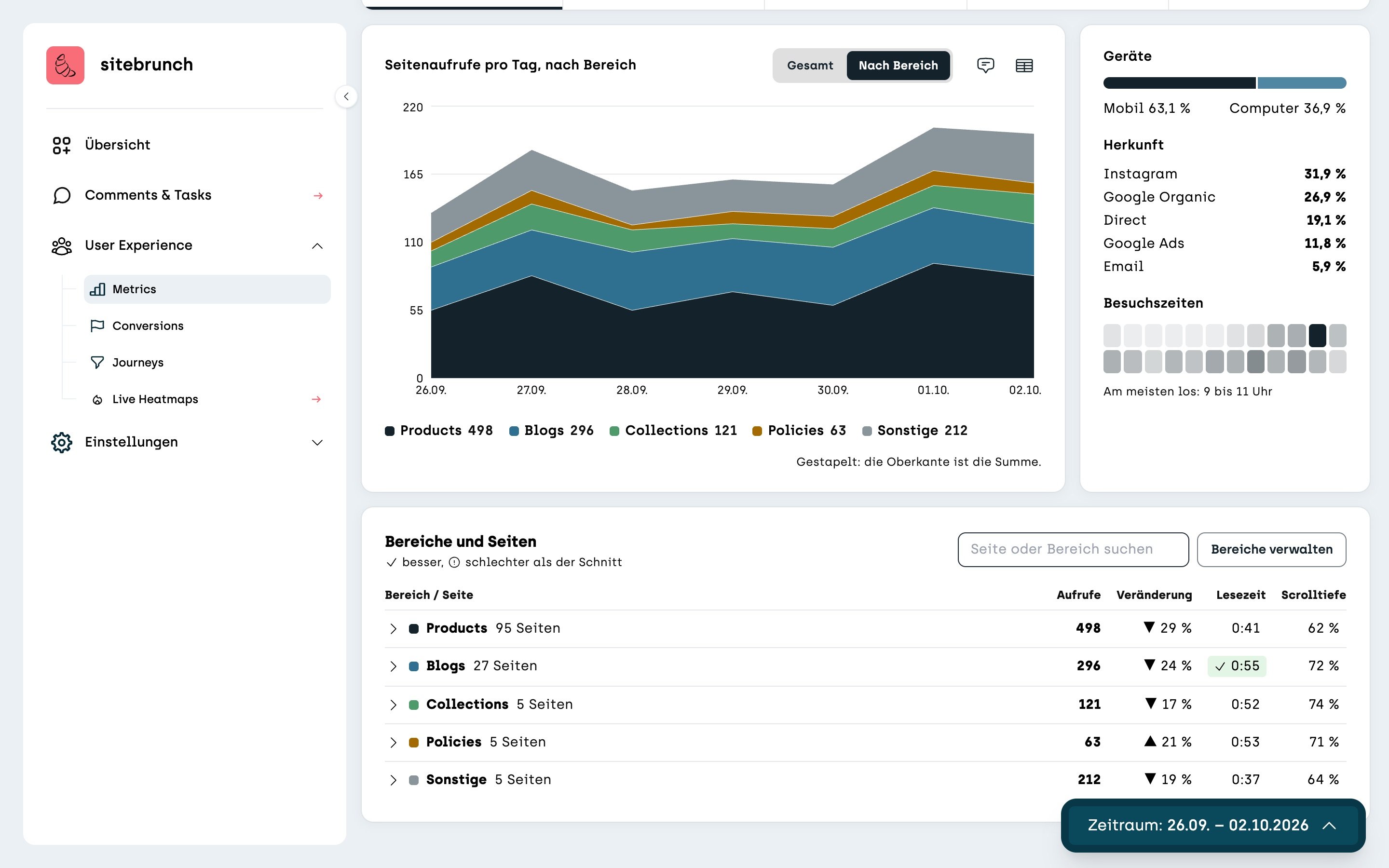The width and height of the screenshot is (1389, 868).
Task: Expand the Policies row
Action: (393, 743)
